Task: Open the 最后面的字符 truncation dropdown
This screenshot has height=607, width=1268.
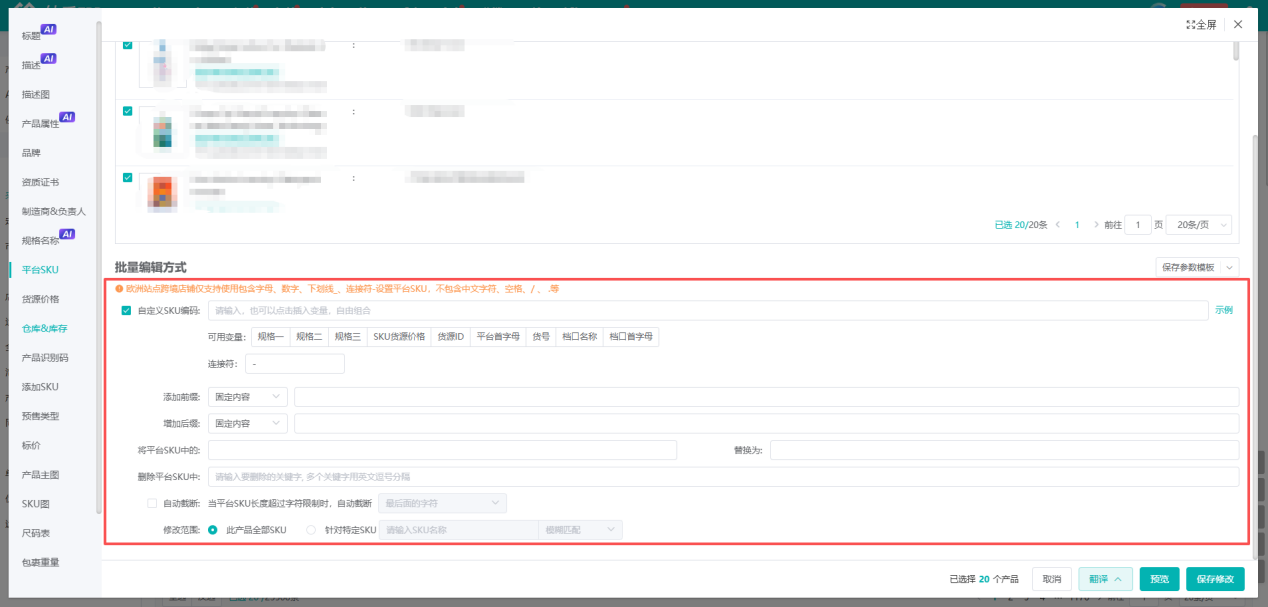Action: pyautogui.click(x=441, y=503)
